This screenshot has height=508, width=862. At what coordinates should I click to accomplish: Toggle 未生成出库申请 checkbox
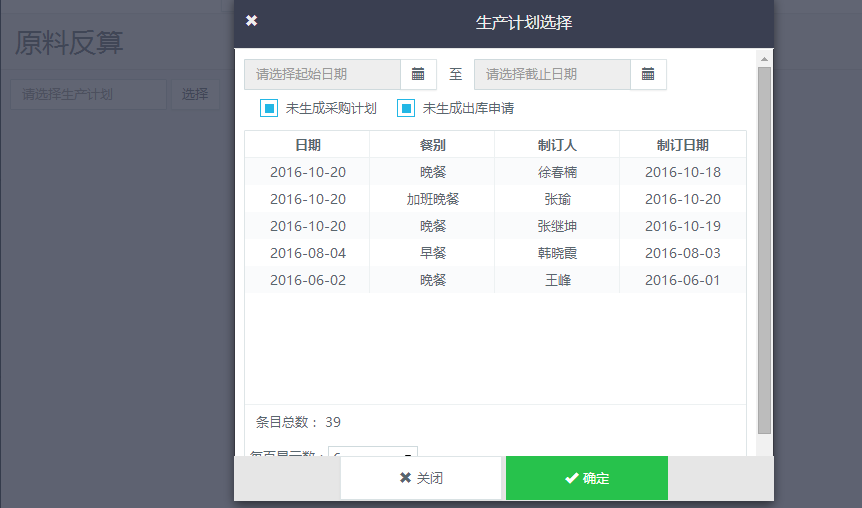coord(406,108)
